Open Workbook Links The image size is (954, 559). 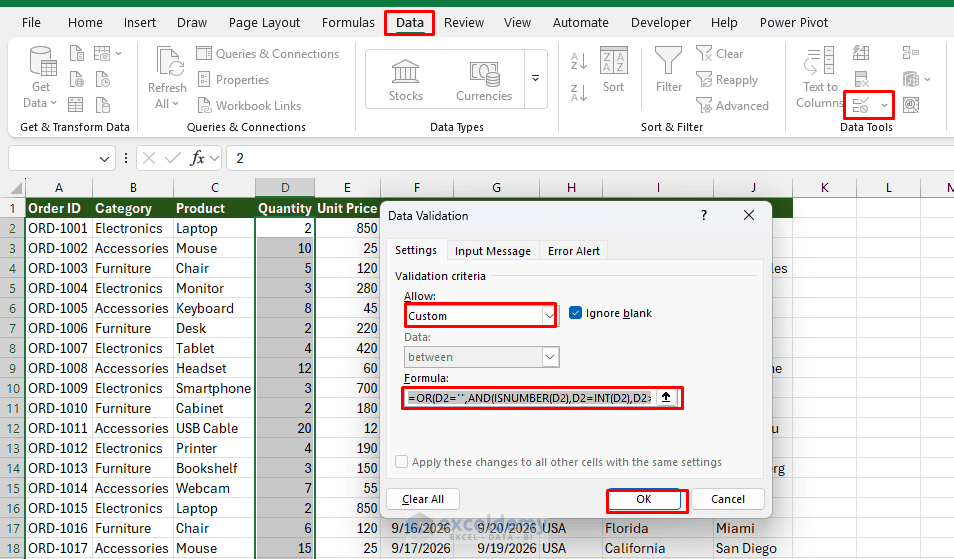tap(249, 105)
